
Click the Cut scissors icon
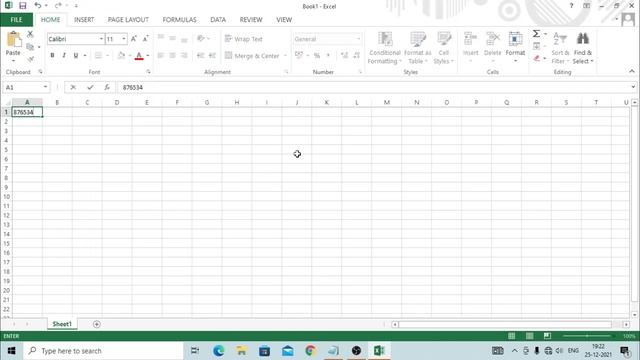point(30,34)
